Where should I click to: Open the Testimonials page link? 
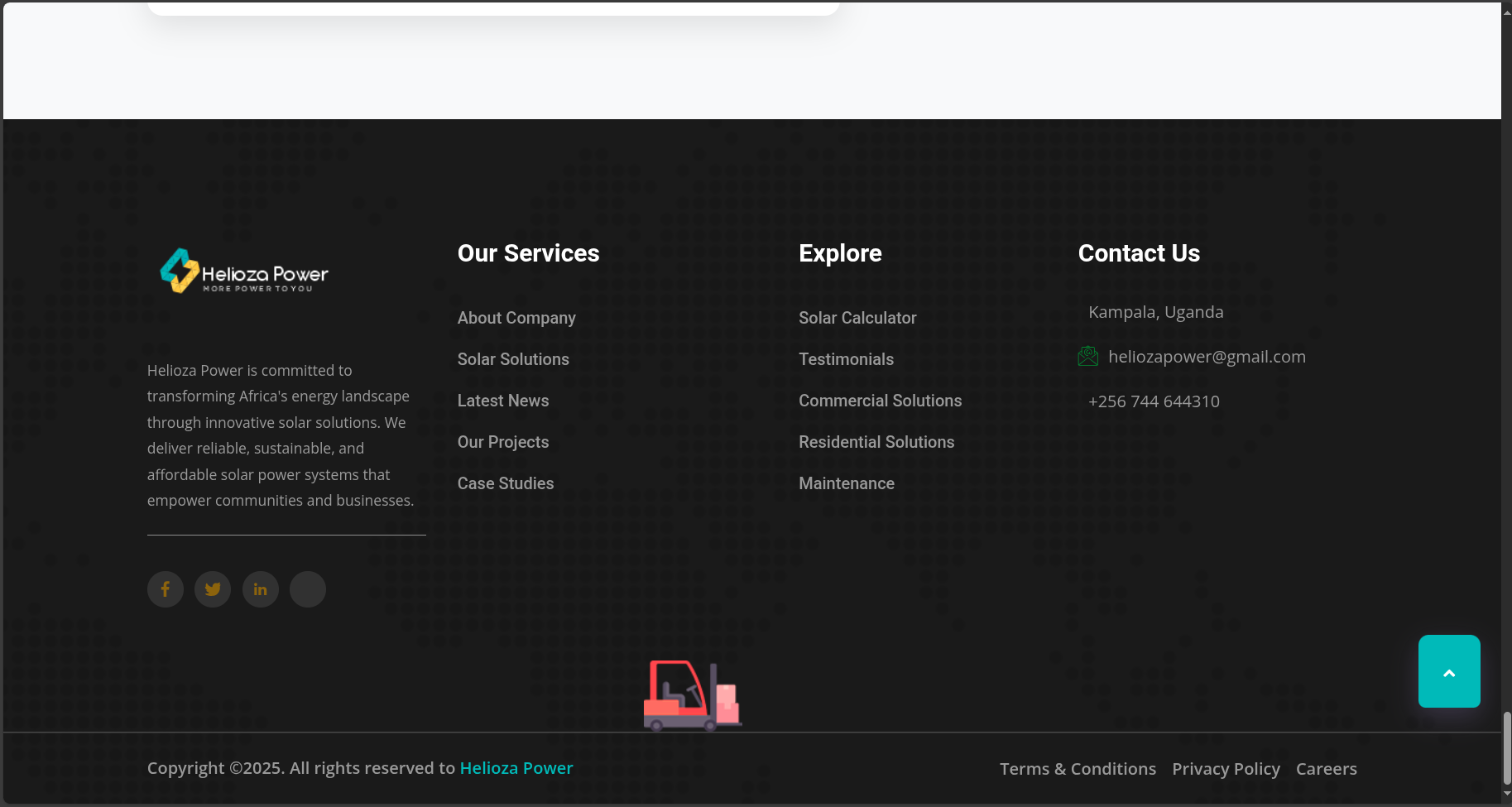pos(846,359)
